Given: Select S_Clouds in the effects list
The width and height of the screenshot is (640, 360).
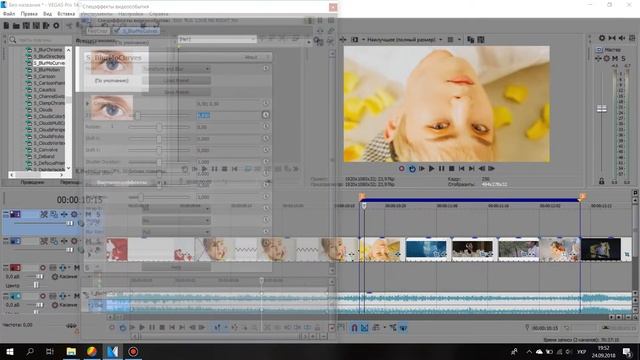Looking at the screenshot, I should pos(43,110).
